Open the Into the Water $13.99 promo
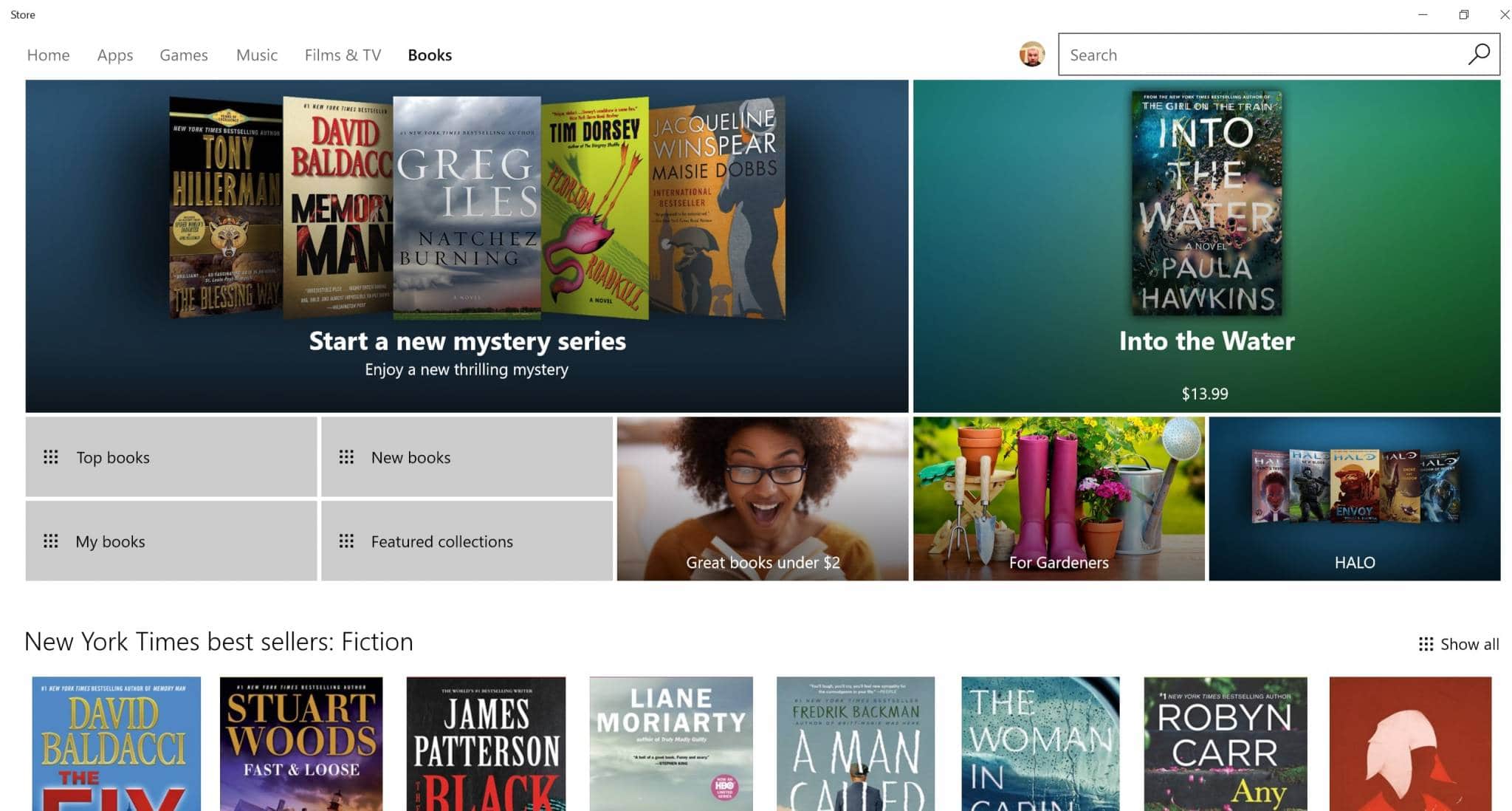The image size is (1512, 811). (x=1206, y=246)
